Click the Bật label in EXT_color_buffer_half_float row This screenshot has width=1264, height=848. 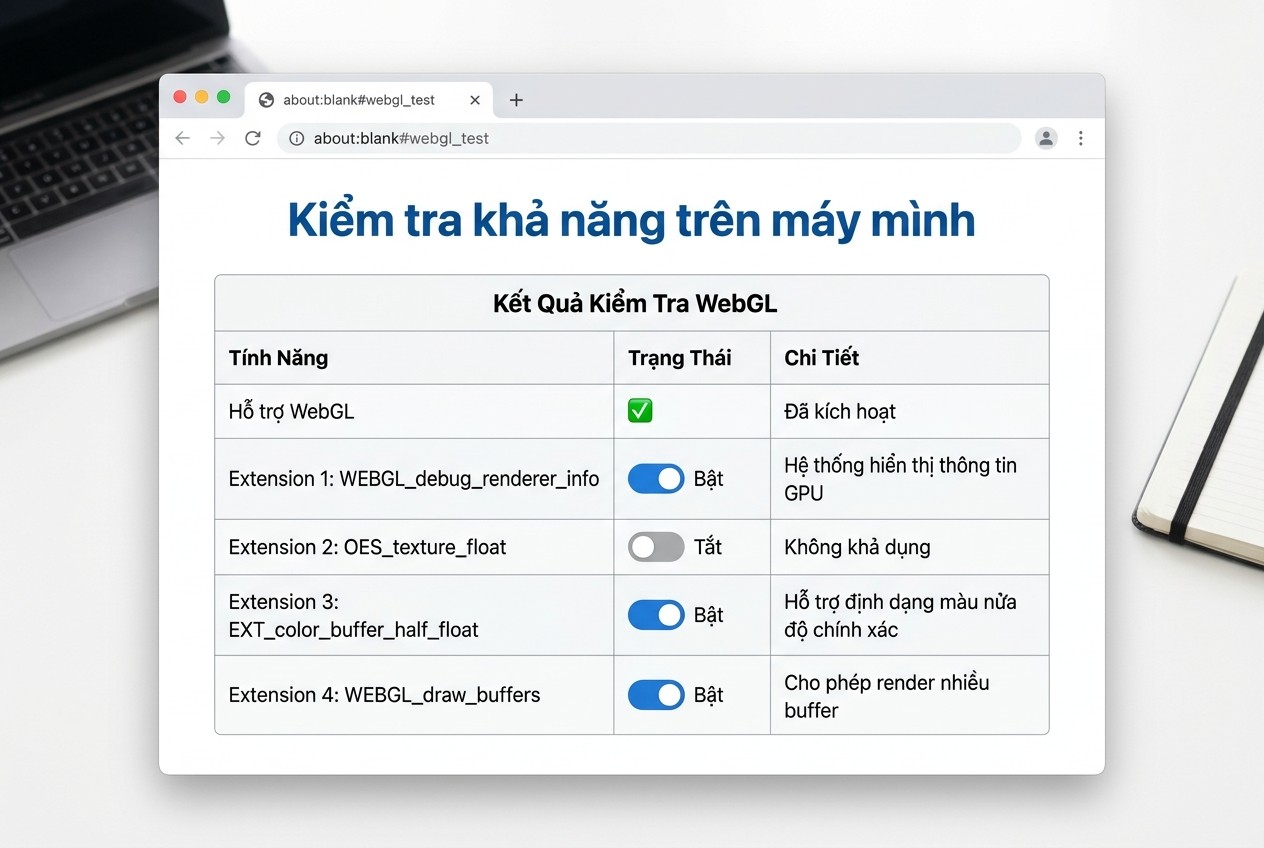coord(709,615)
